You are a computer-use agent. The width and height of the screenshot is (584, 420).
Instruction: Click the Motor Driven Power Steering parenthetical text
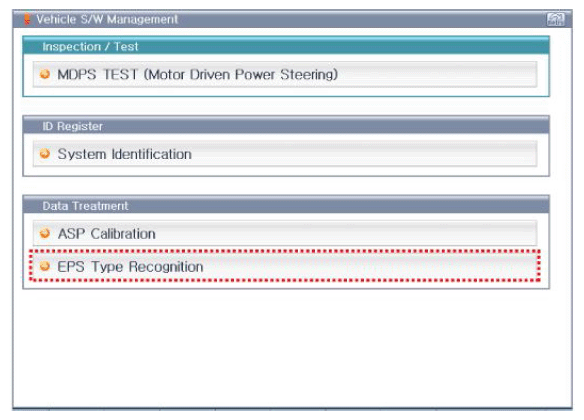(x=241, y=74)
